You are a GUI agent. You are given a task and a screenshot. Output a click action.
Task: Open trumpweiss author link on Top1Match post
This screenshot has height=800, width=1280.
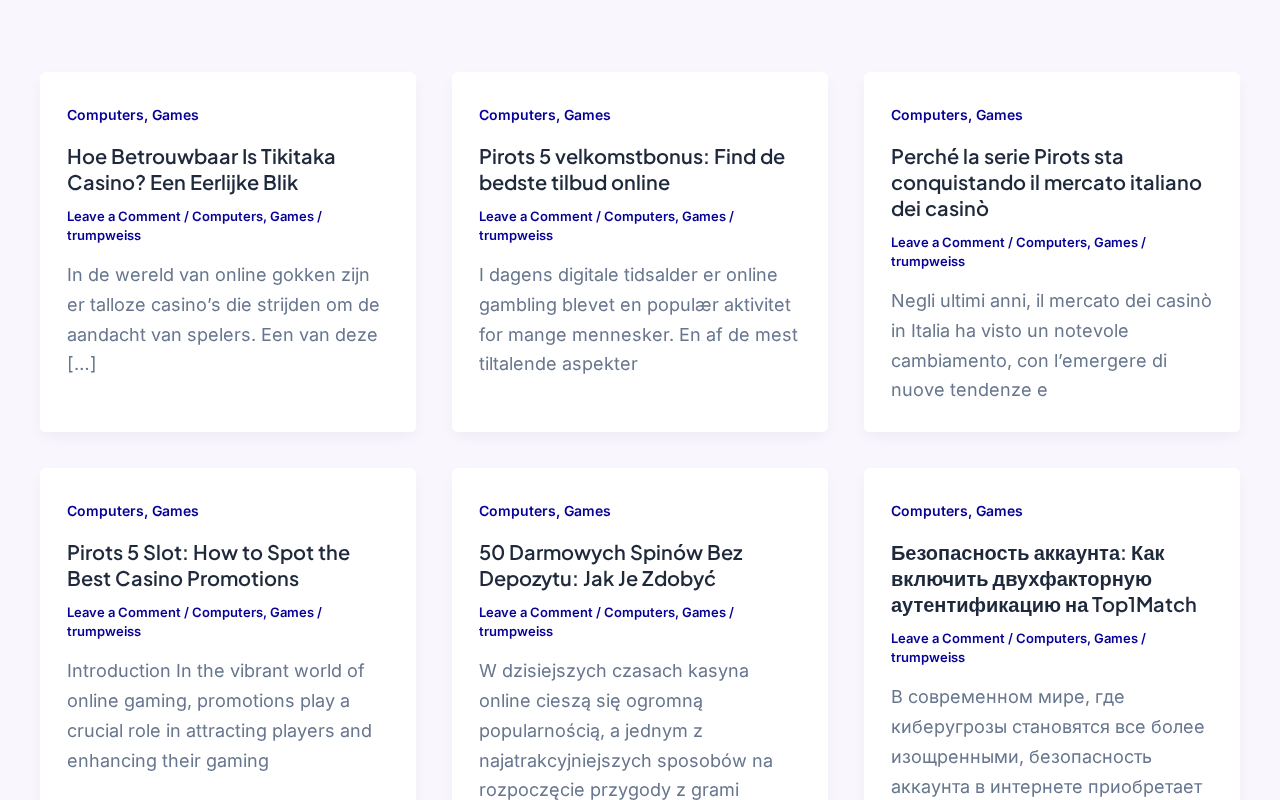[x=928, y=657]
